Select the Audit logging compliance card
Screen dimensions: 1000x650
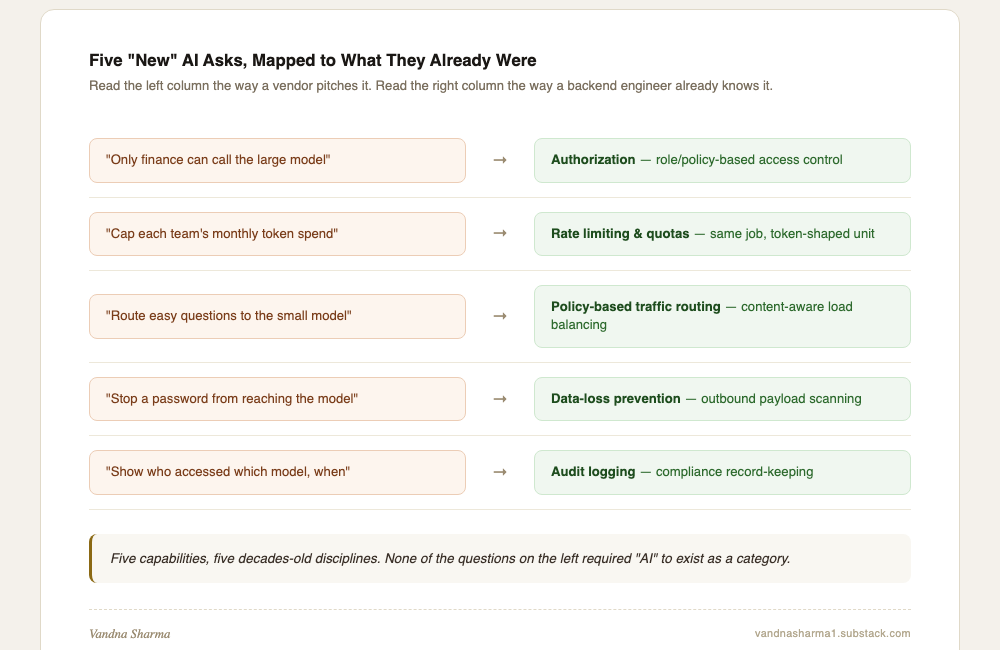point(722,472)
